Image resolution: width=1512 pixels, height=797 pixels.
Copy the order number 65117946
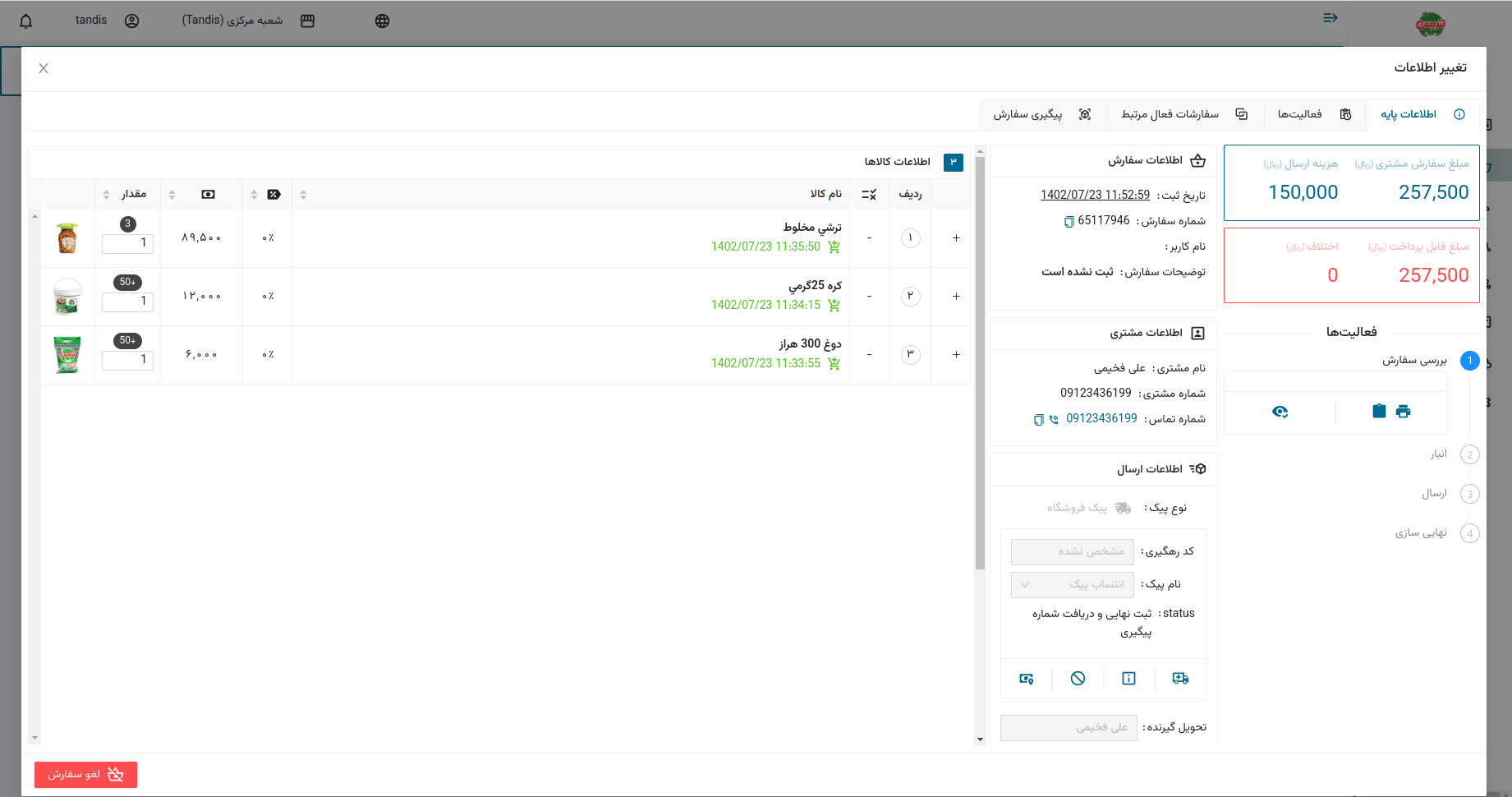pyautogui.click(x=1069, y=222)
